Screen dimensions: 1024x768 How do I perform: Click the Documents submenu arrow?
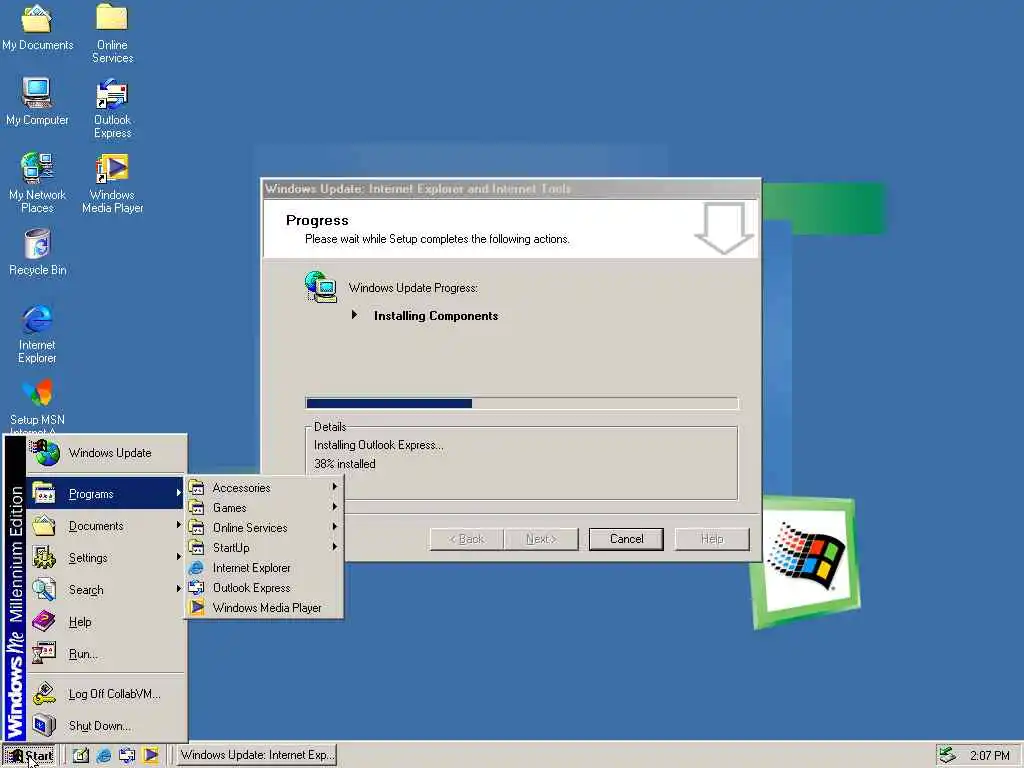click(x=178, y=524)
